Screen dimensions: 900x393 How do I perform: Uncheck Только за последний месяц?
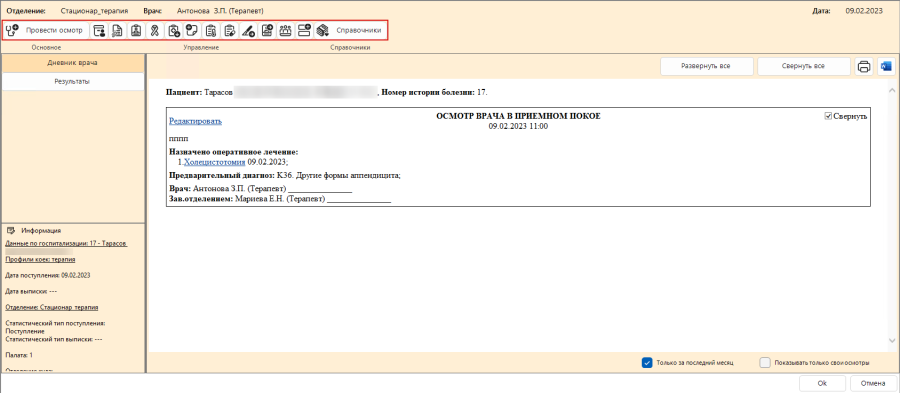pos(647,363)
